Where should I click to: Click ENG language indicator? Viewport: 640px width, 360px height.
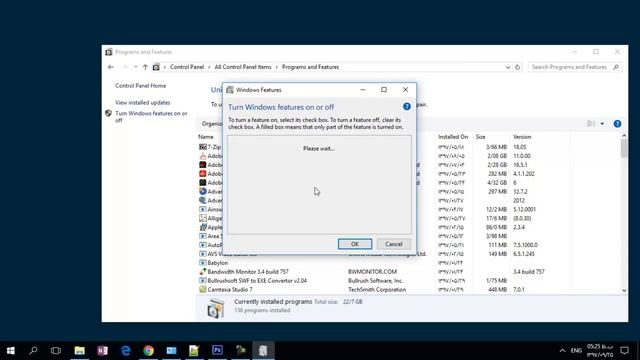pos(576,351)
